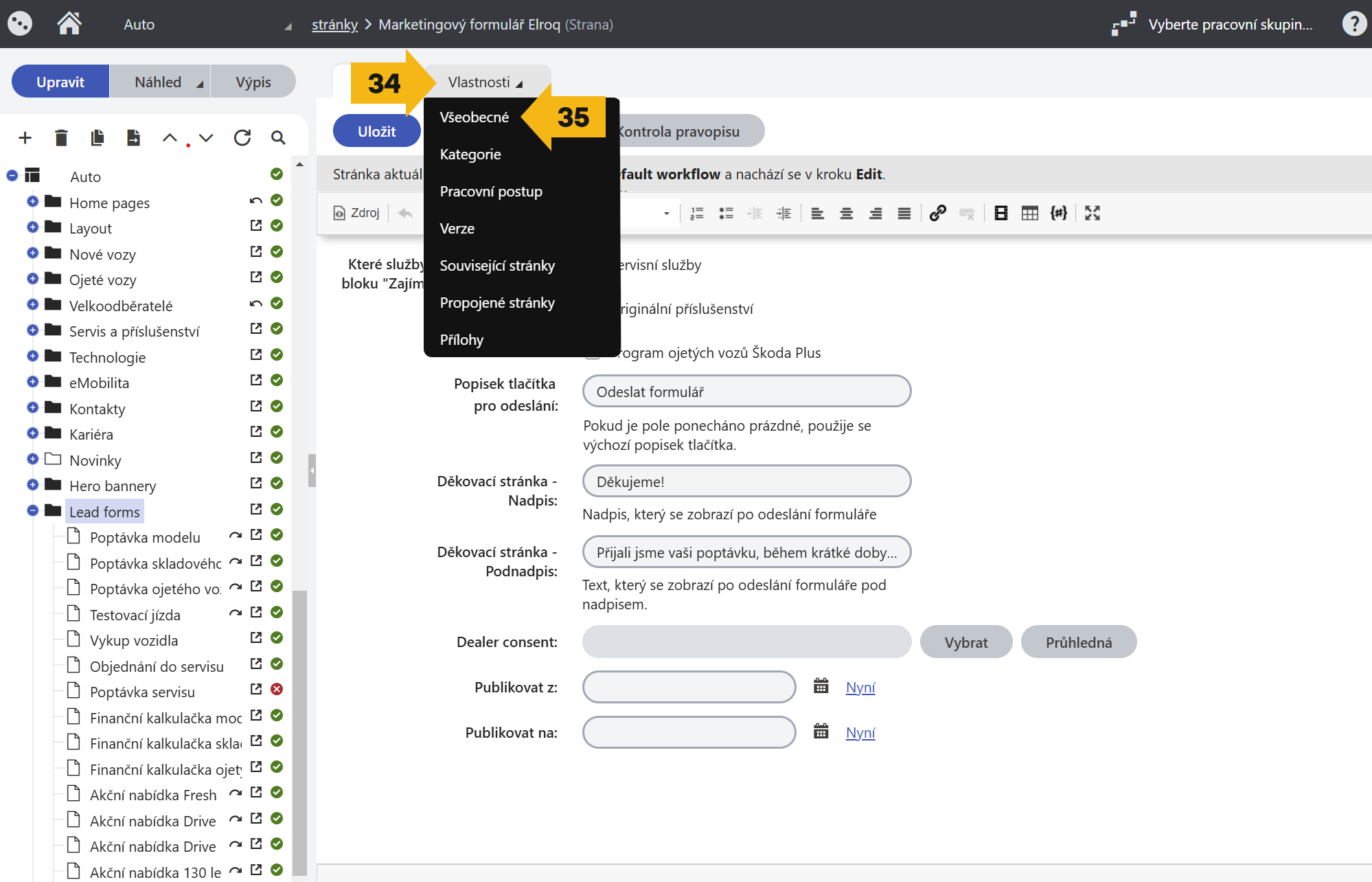
Task: Open Poptávka servisu in new window icon
Action: 256,689
